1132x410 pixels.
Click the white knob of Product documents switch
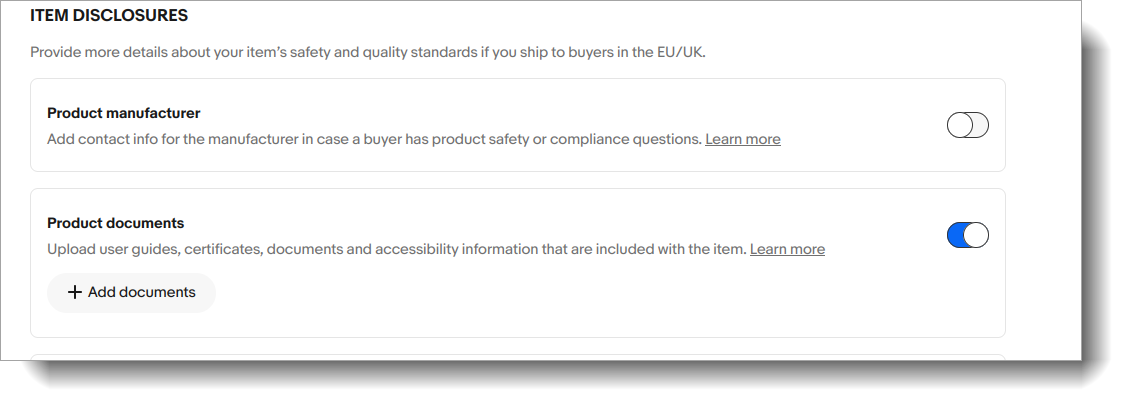pos(977,235)
